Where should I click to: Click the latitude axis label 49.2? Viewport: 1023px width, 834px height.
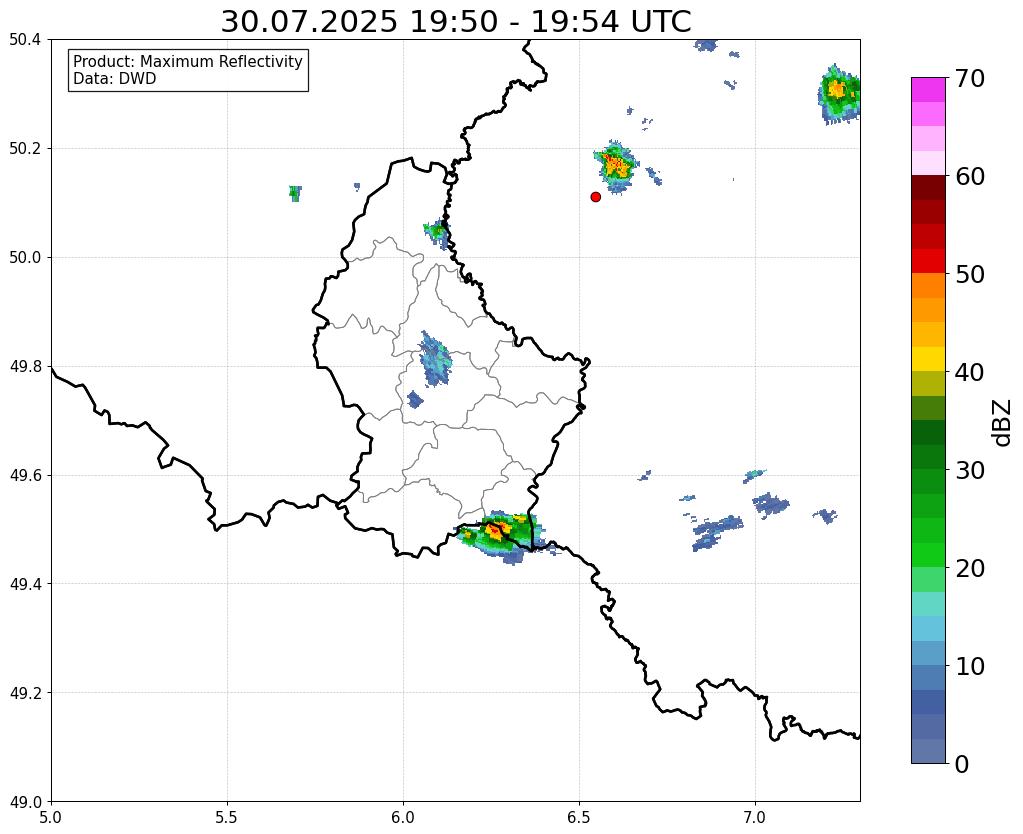(25, 692)
